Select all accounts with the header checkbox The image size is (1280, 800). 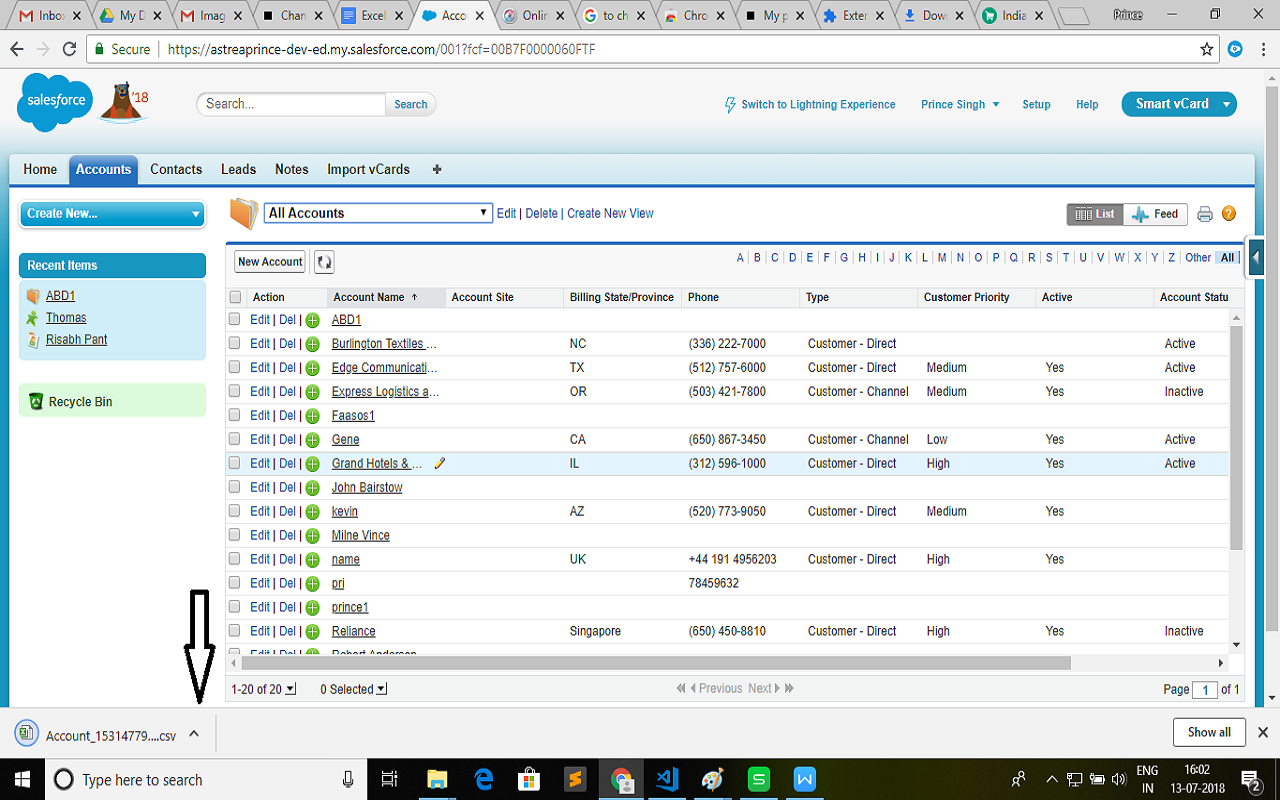coord(235,297)
